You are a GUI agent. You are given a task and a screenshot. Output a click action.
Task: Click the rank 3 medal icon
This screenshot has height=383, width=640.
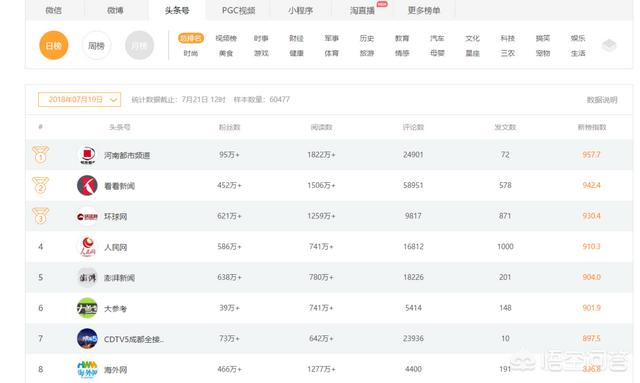[x=40, y=216]
